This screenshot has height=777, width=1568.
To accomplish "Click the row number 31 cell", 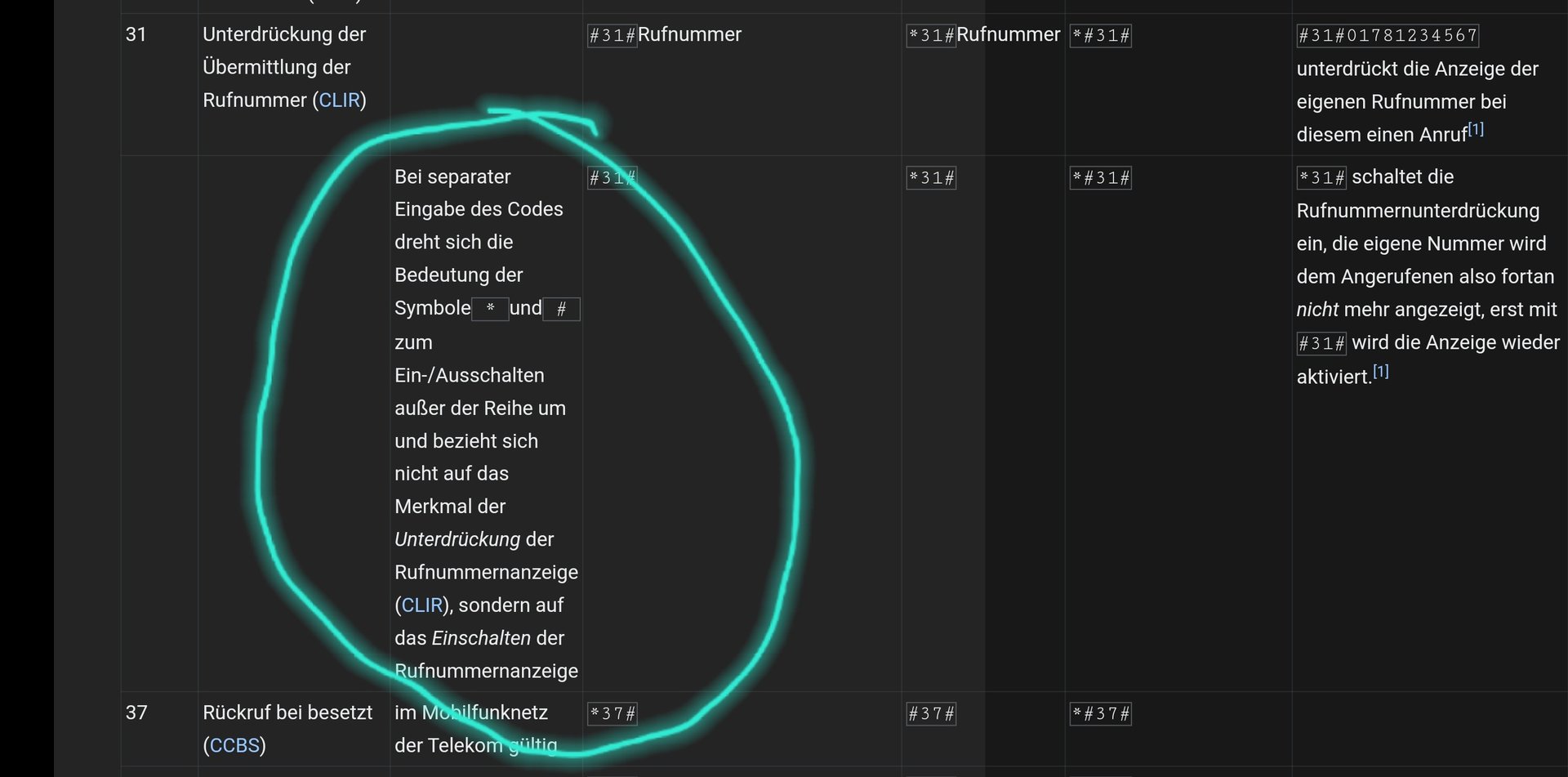I will click(136, 34).
